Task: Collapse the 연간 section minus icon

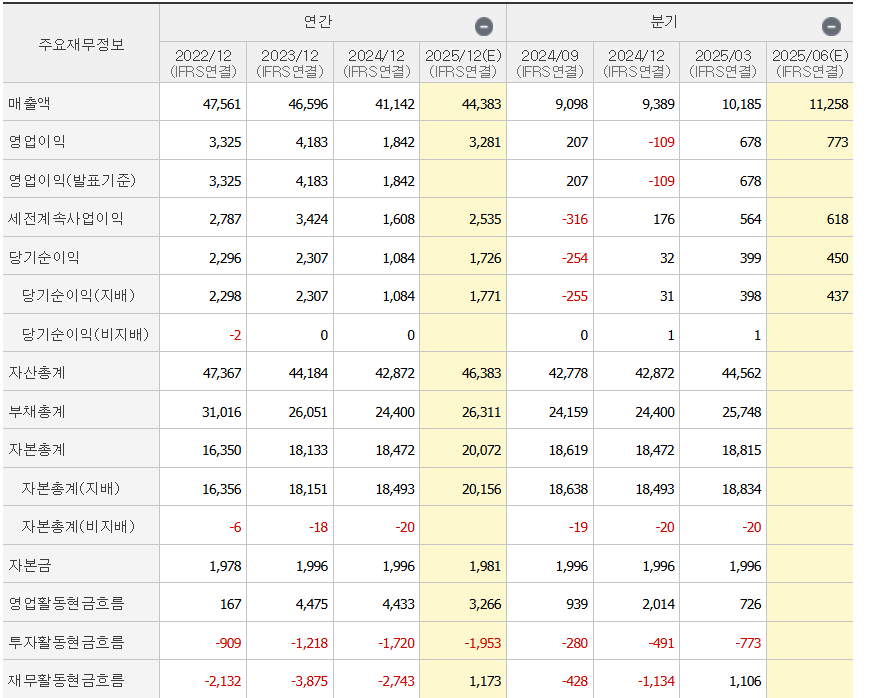Action: (484, 26)
